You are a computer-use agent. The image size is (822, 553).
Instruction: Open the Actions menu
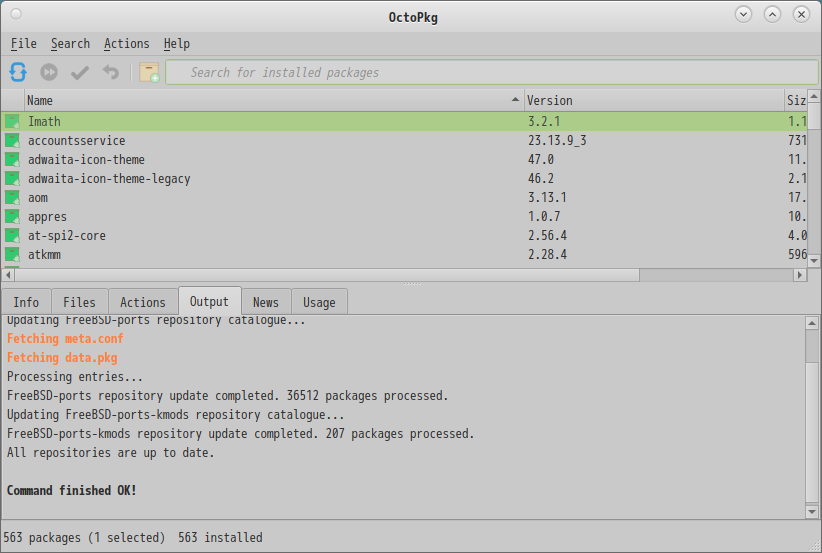(x=126, y=44)
